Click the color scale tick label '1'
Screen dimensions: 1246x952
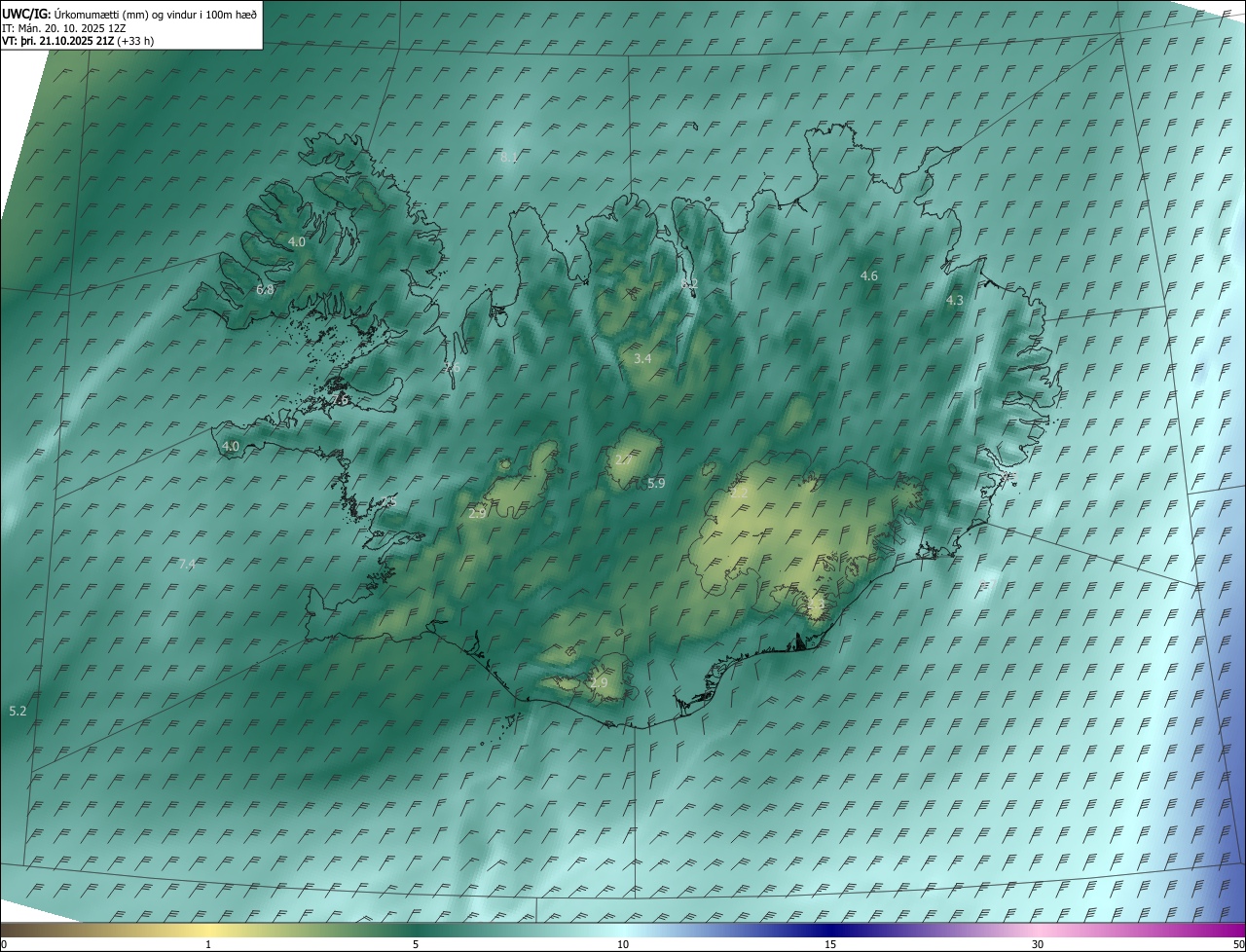pos(208,945)
